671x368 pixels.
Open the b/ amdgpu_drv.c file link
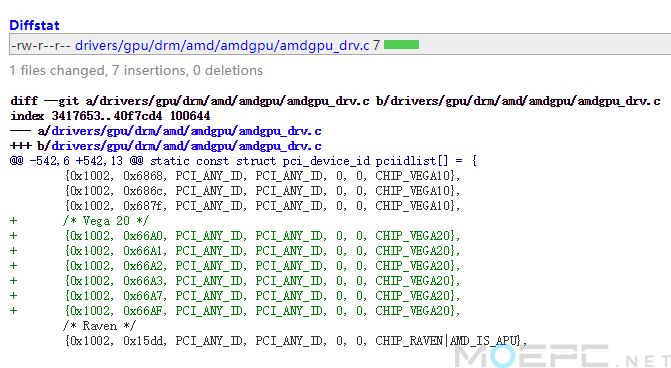point(186,146)
